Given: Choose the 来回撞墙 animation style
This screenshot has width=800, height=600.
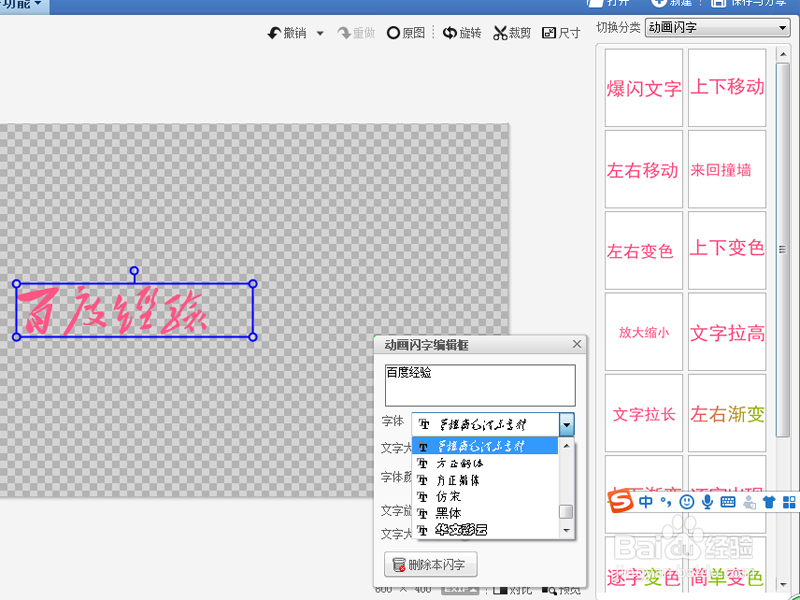Looking at the screenshot, I should pyautogui.click(x=727, y=169).
